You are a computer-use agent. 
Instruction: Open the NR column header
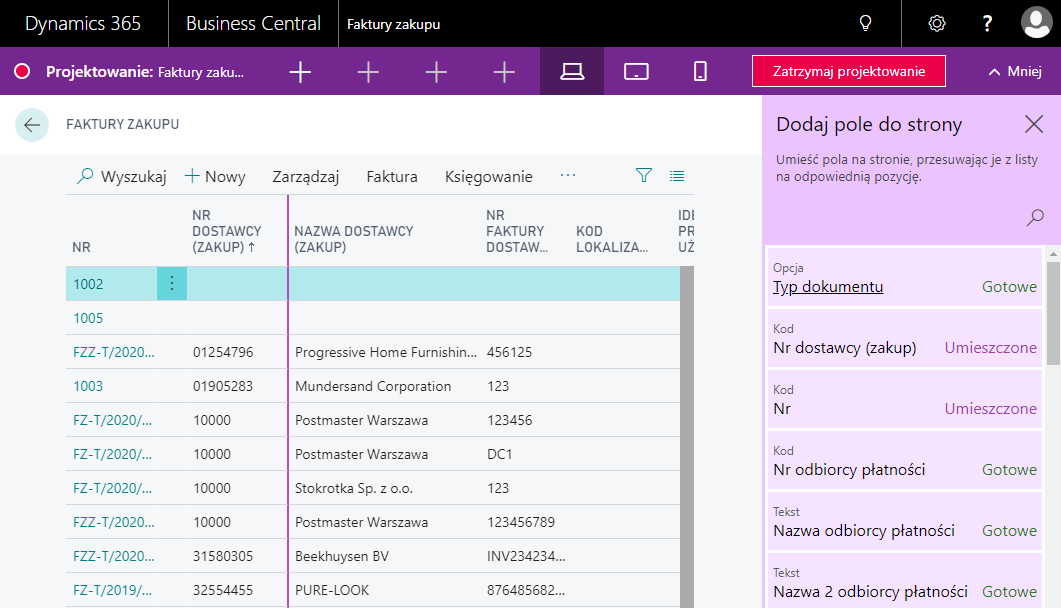(x=81, y=247)
